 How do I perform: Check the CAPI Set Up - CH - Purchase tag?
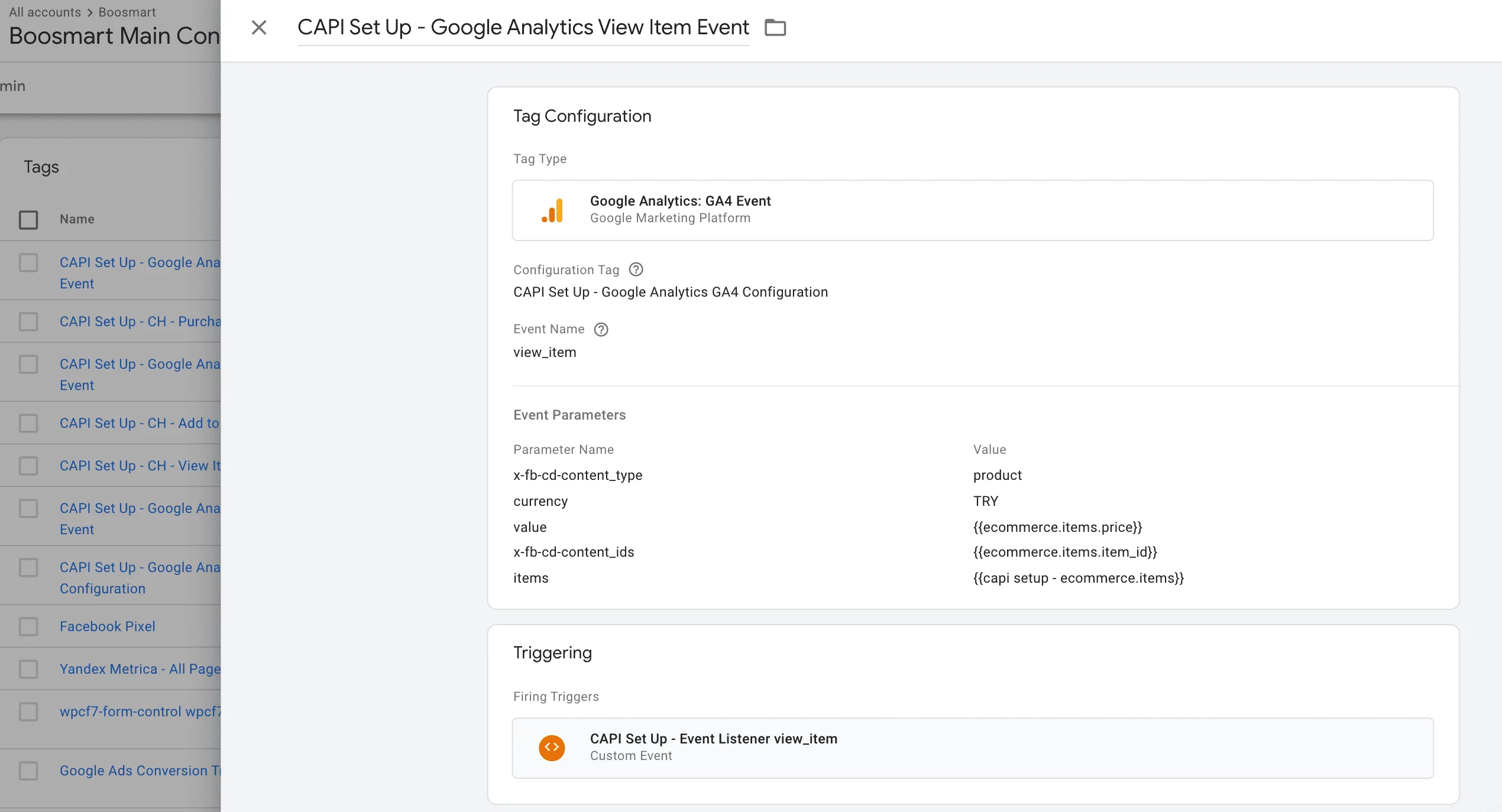click(28, 321)
